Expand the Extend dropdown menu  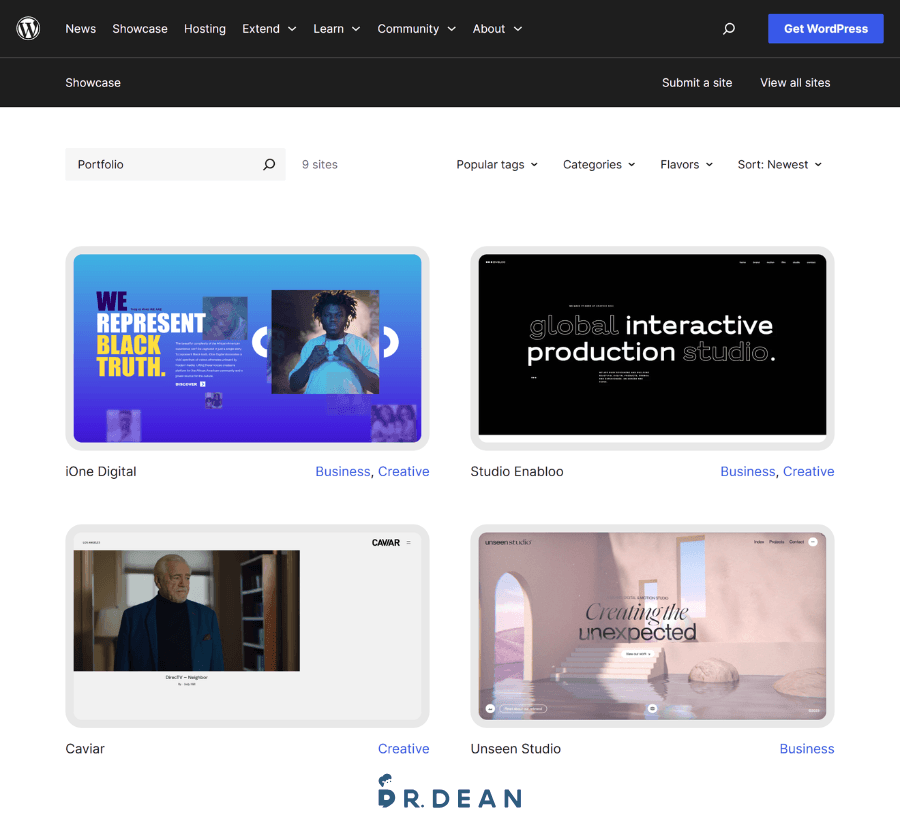(x=269, y=29)
